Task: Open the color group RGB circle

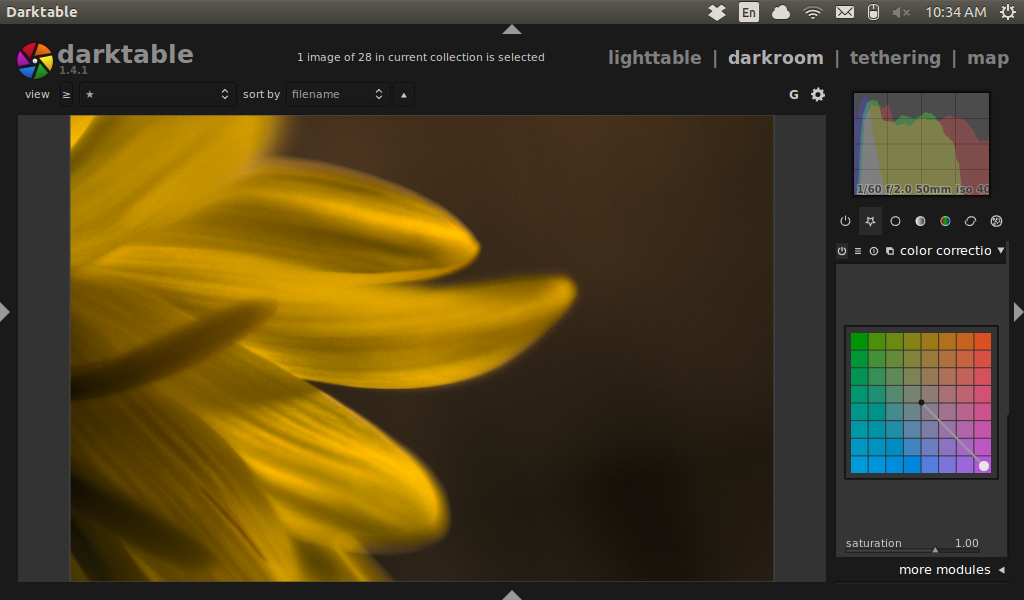Action: [945, 221]
